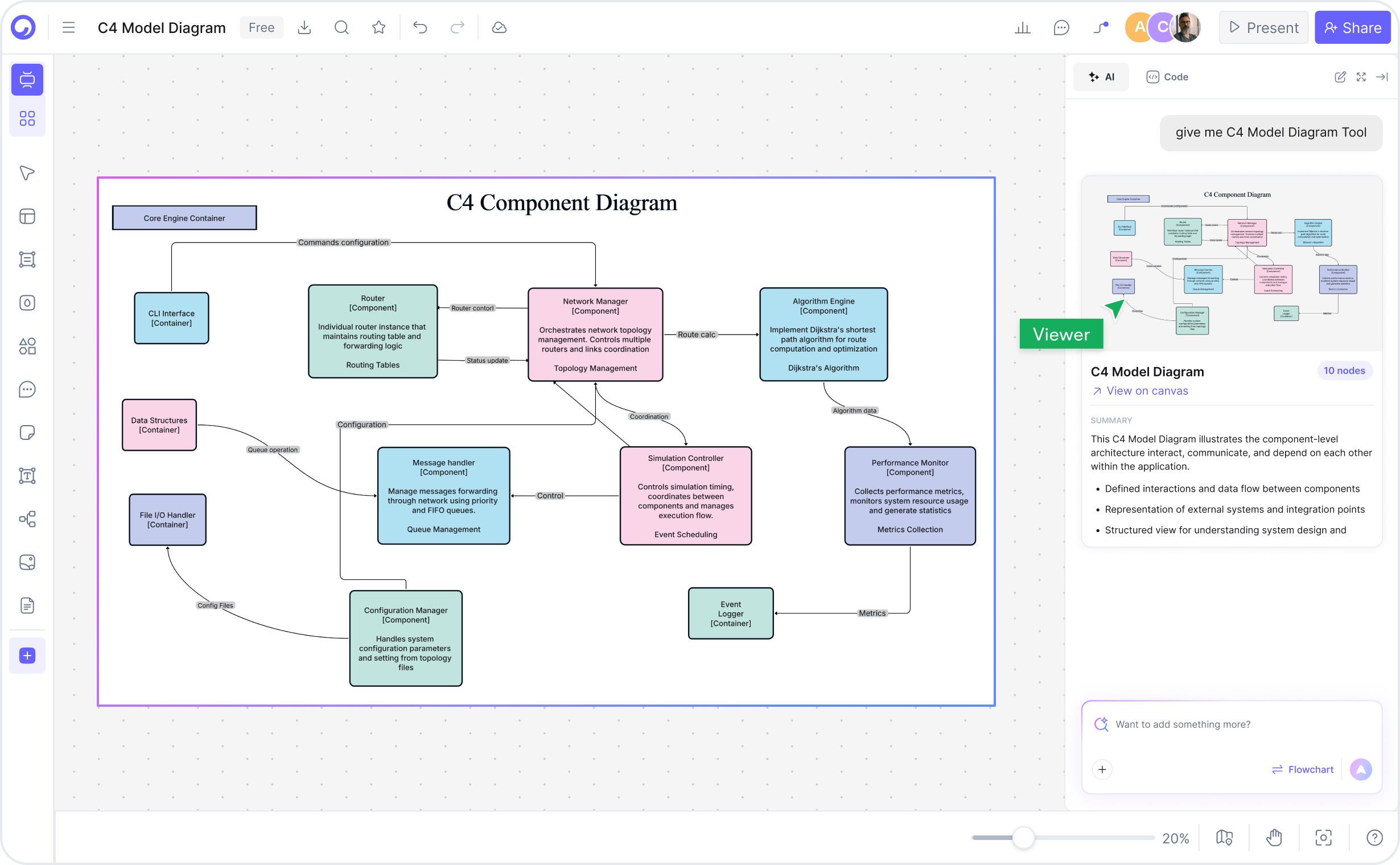Click the 20% zoom level value

1176,838
